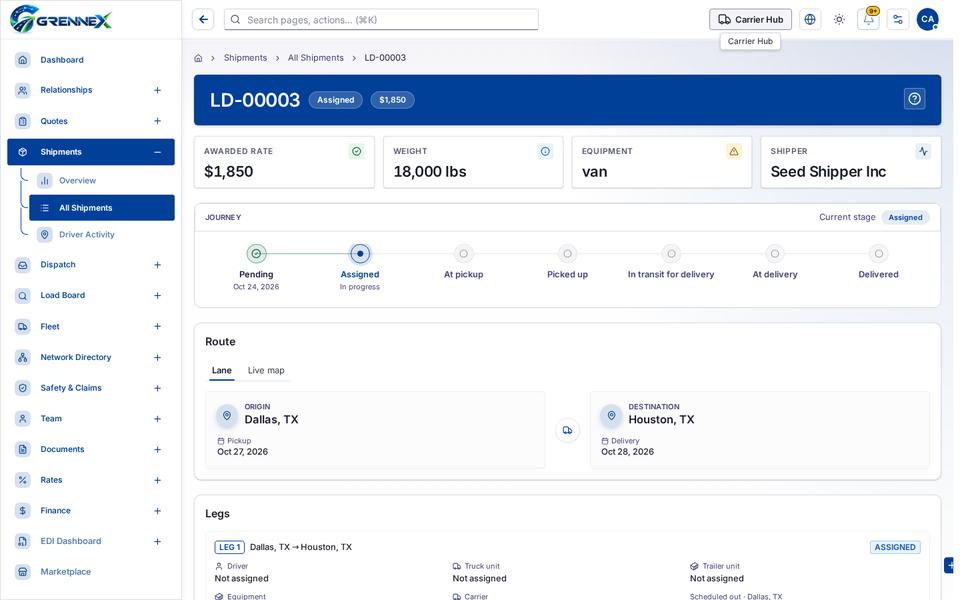The image size is (960, 600).
Task: Click the Grennex logo
Action: click(61, 20)
